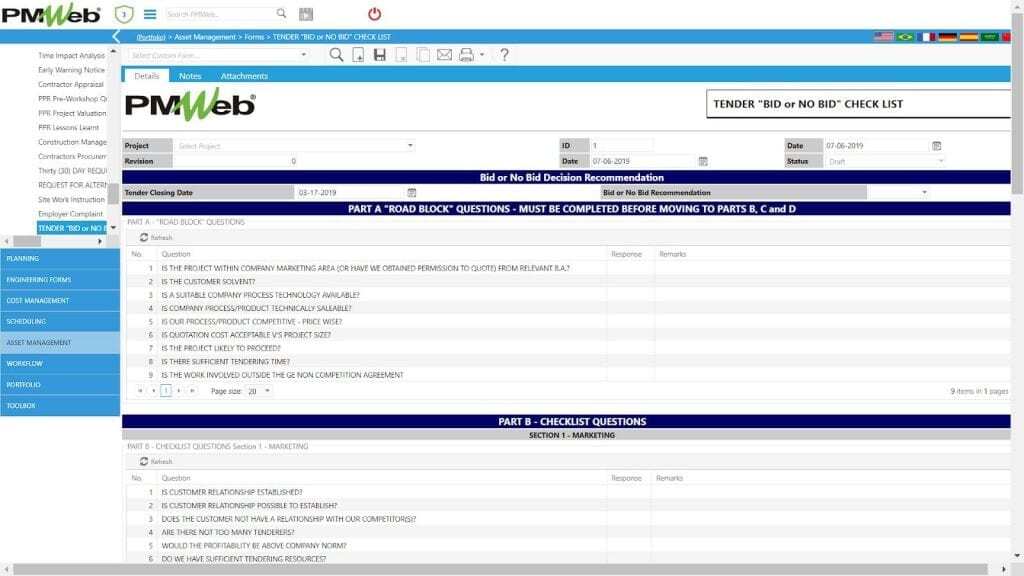
Task: Expand the Select Custom Form dropdown
Action: (304, 55)
